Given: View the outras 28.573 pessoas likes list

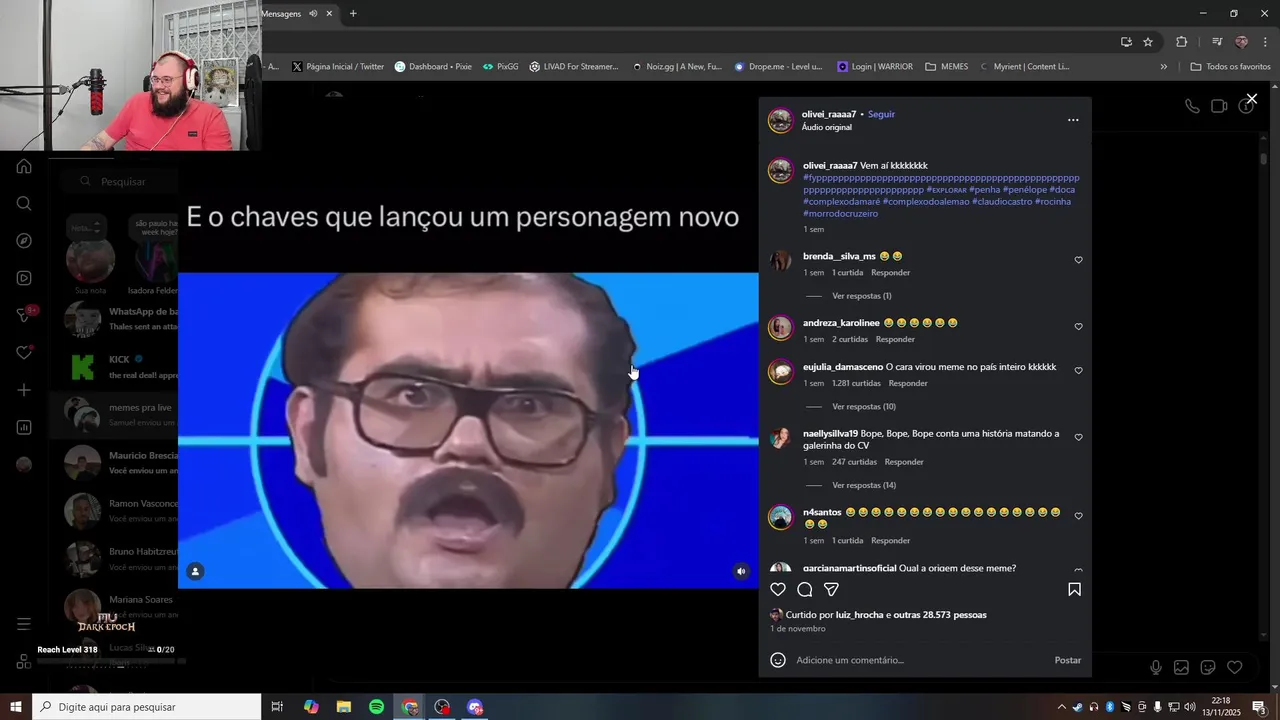Looking at the screenshot, I should click(940, 615).
